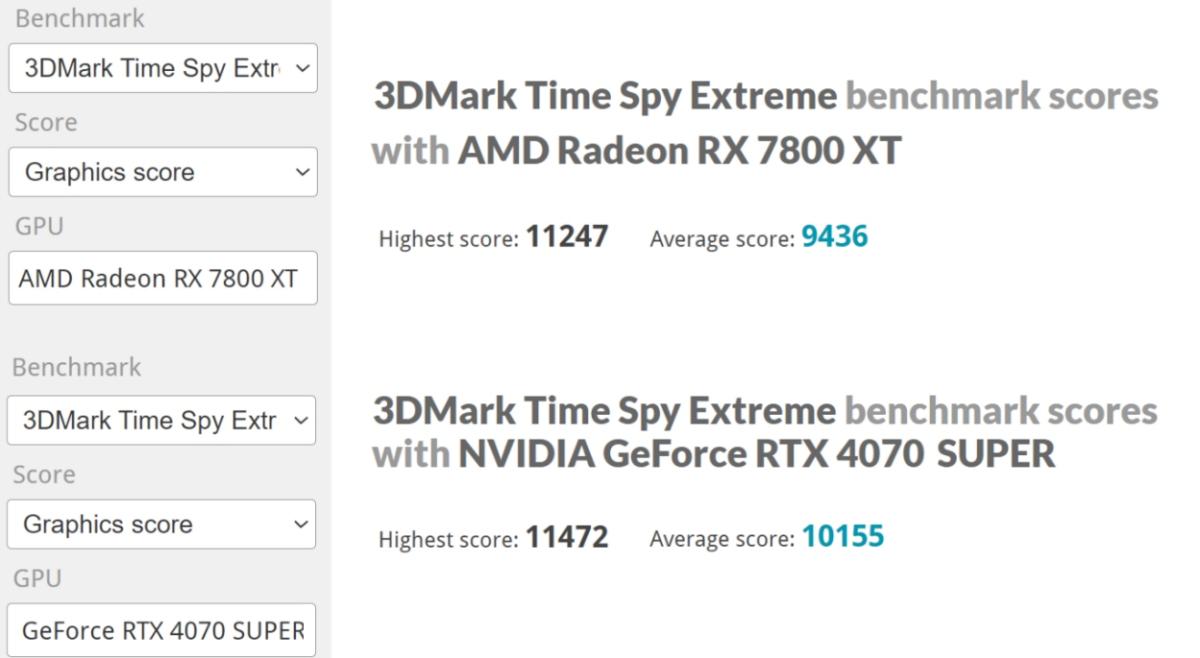Open the second Benchmark selector for RTX comparison
This screenshot has width=1200, height=658.
tap(162, 421)
